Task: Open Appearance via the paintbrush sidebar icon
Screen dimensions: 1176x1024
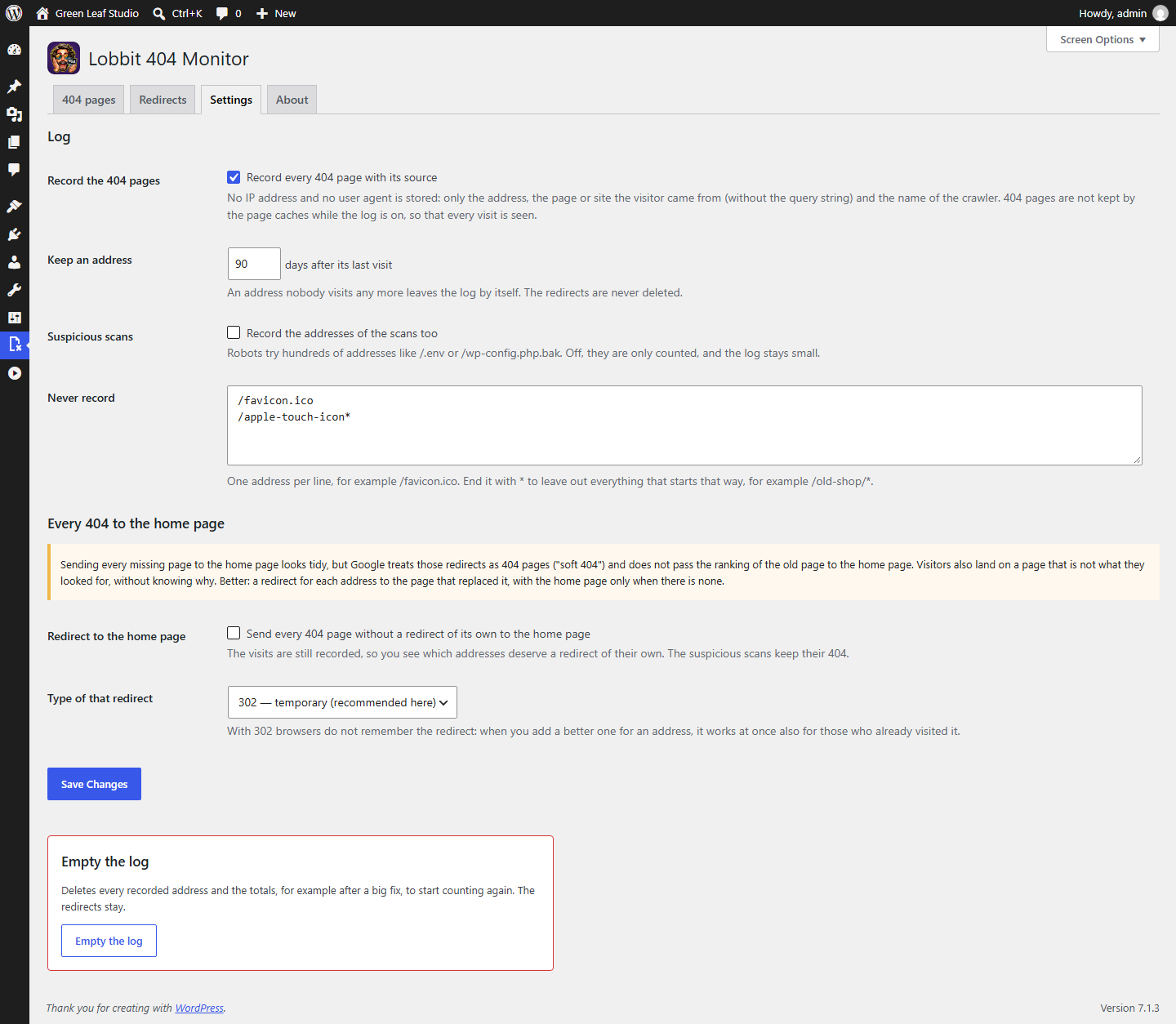Action: click(x=14, y=207)
